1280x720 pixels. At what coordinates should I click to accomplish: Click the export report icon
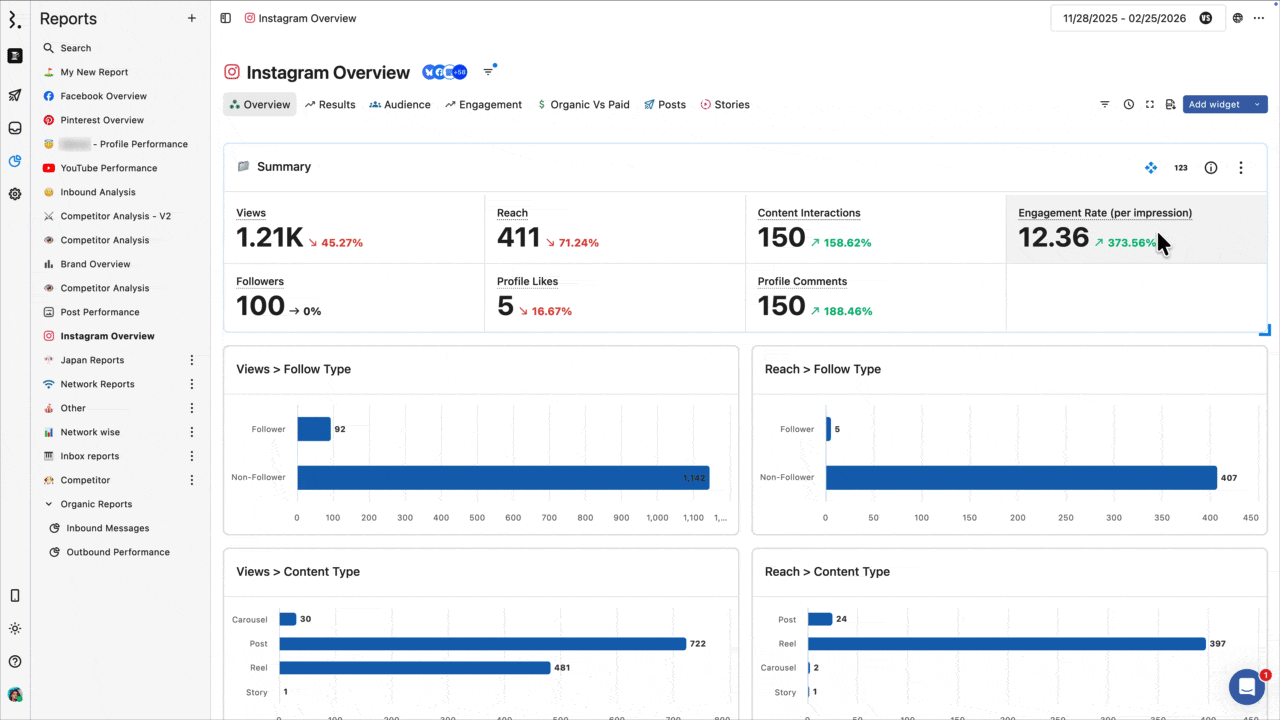[x=1170, y=104]
